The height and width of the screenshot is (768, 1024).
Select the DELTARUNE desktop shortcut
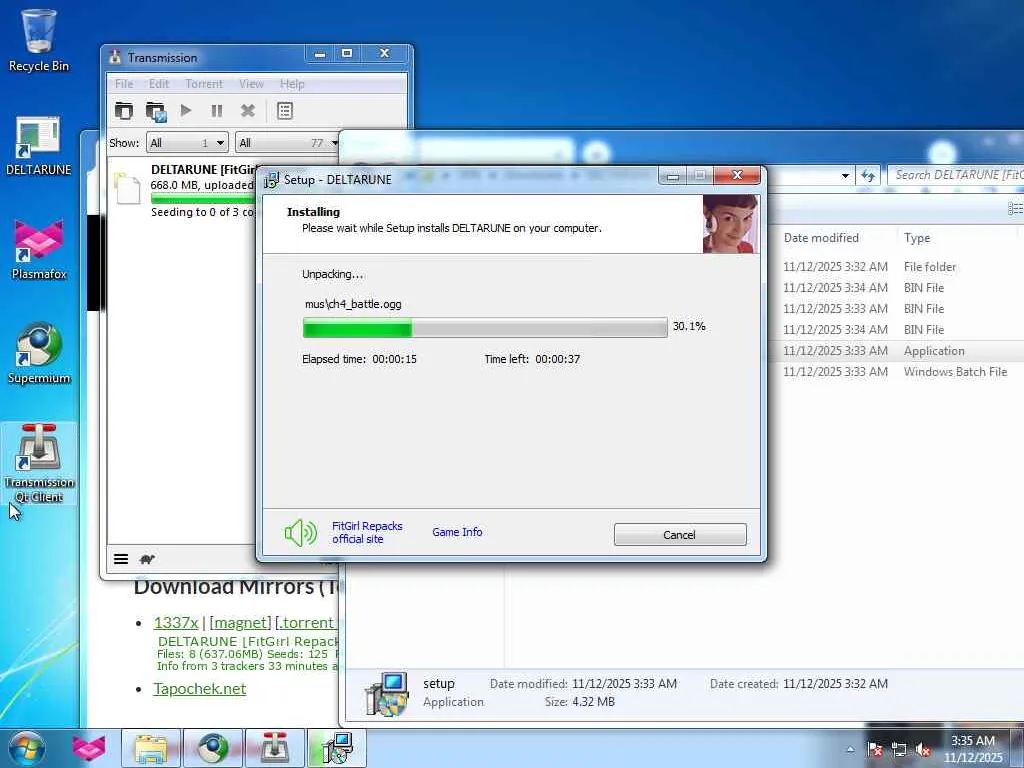(x=38, y=146)
